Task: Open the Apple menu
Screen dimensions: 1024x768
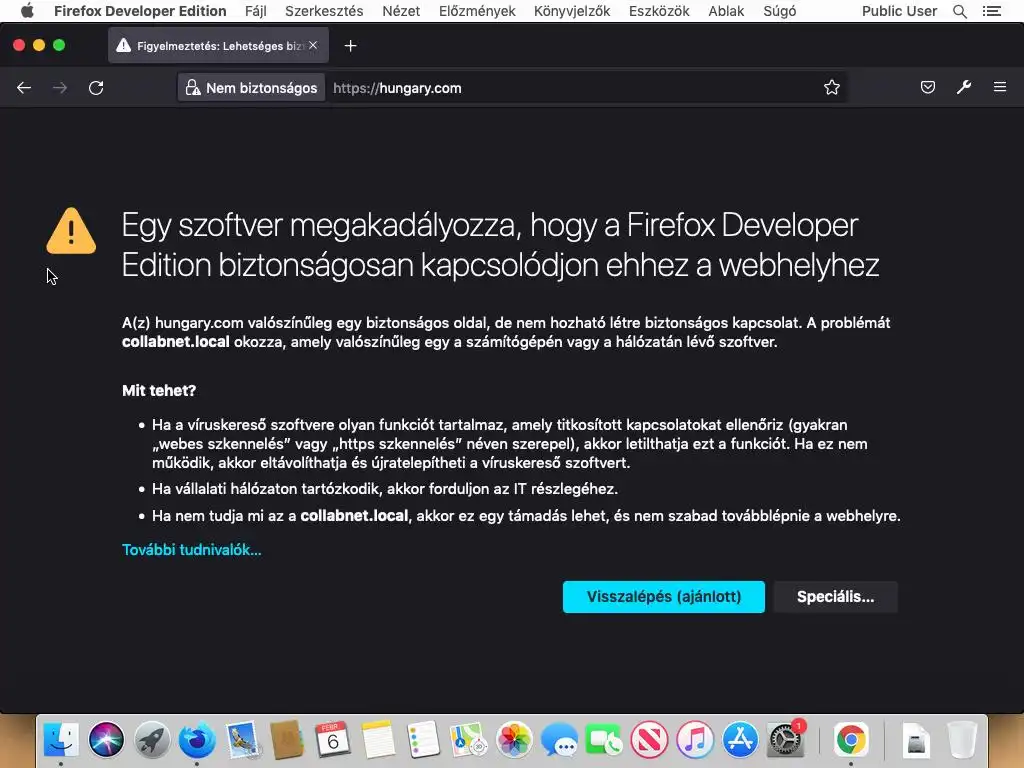Action: [27, 11]
